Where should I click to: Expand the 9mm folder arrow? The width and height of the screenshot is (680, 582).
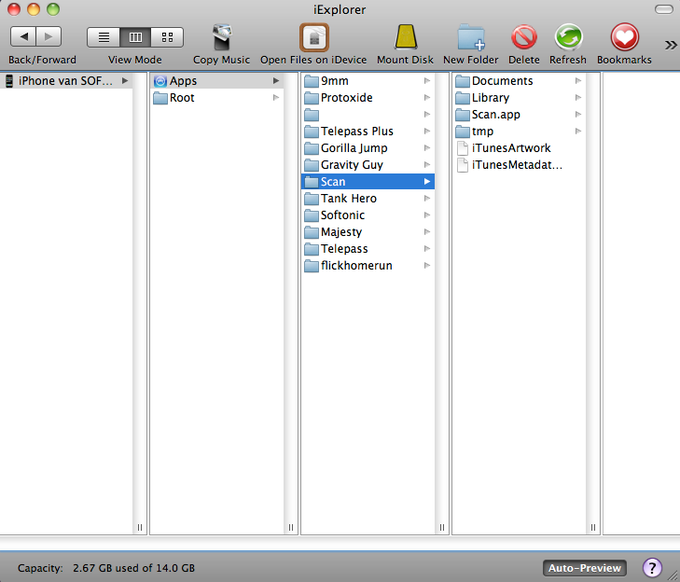coord(427,81)
